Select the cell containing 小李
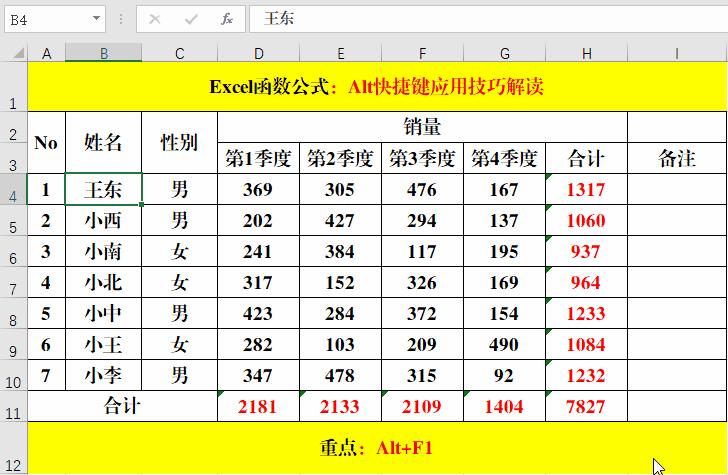This screenshot has width=728, height=475. coord(104,375)
